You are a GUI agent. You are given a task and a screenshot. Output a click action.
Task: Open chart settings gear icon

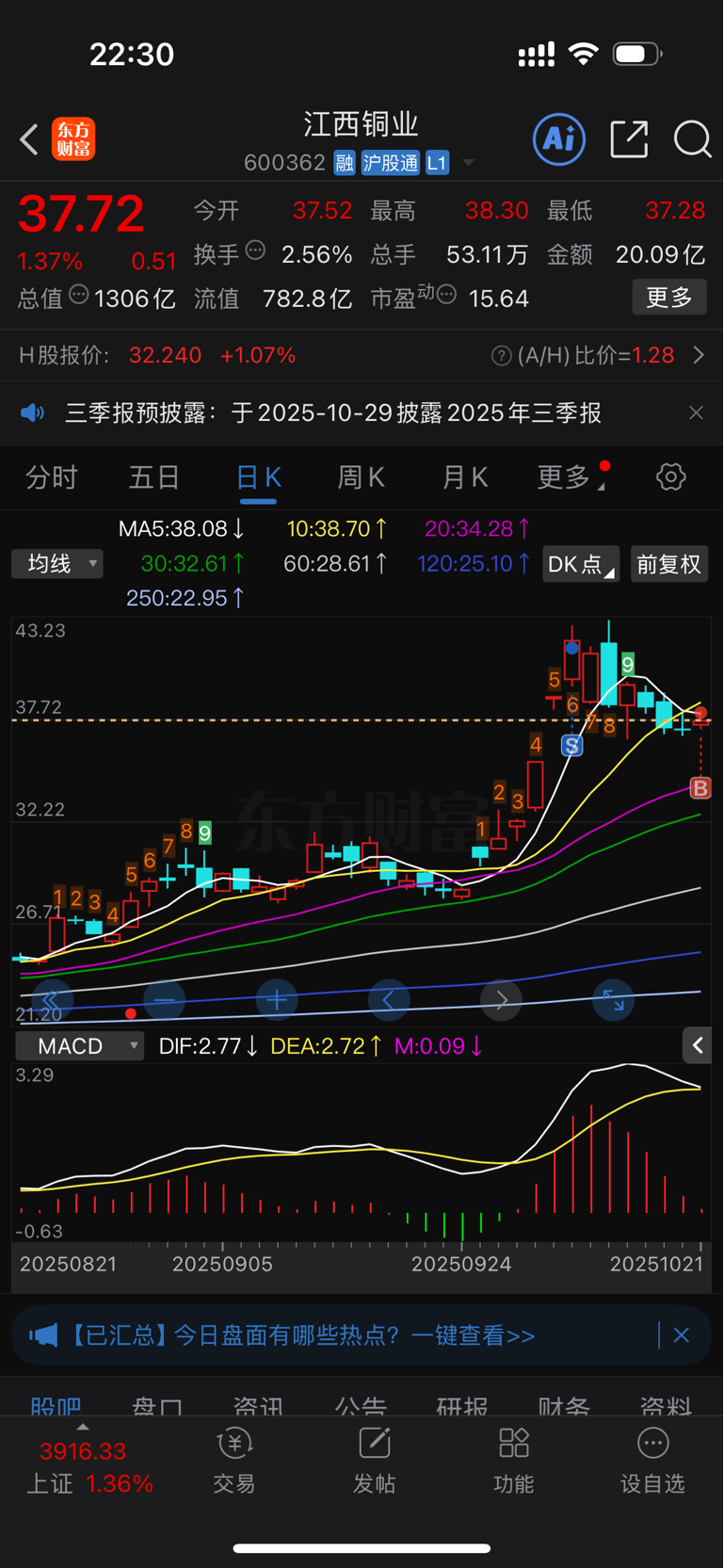click(671, 477)
